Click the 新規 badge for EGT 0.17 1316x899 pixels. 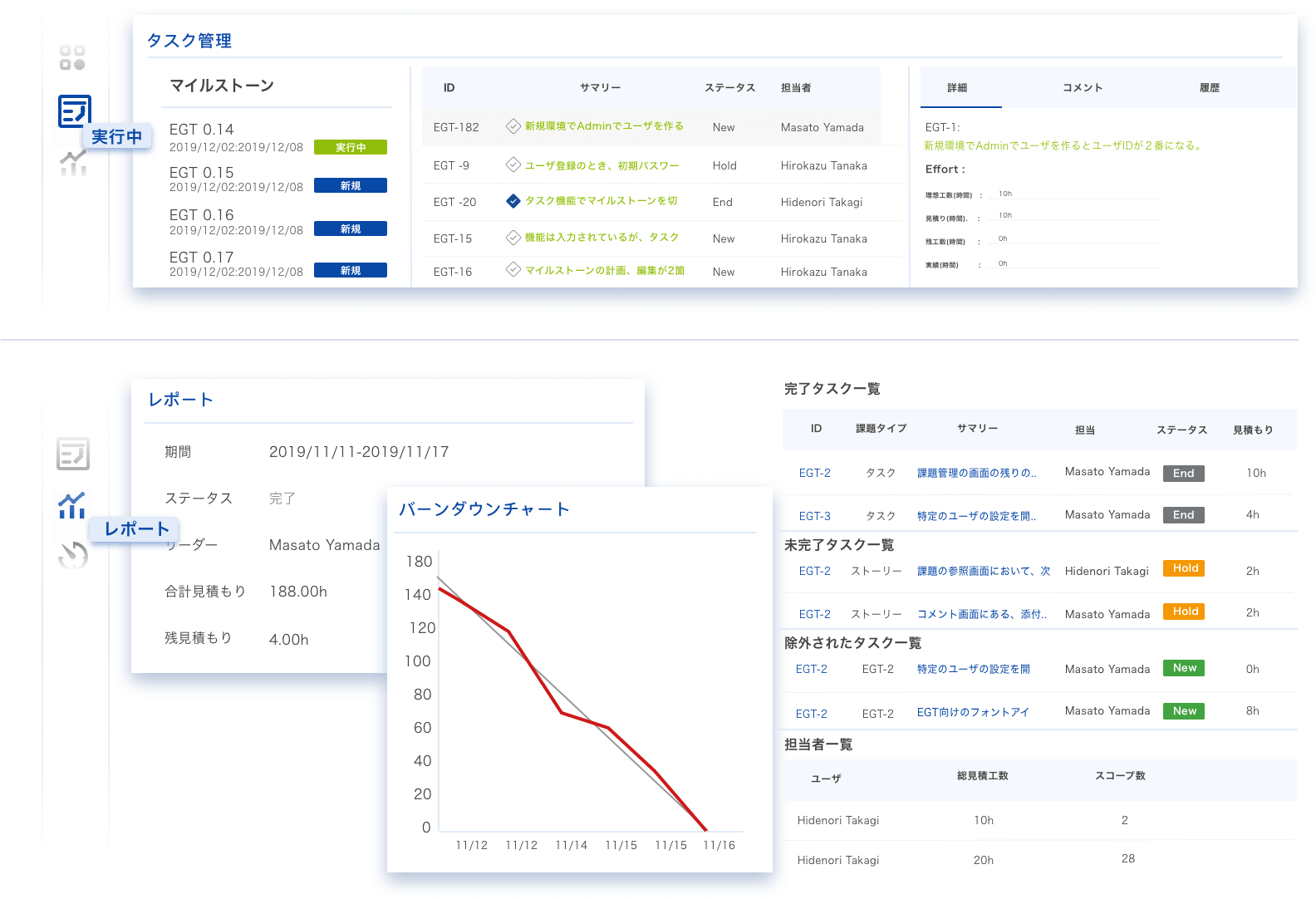click(x=351, y=270)
